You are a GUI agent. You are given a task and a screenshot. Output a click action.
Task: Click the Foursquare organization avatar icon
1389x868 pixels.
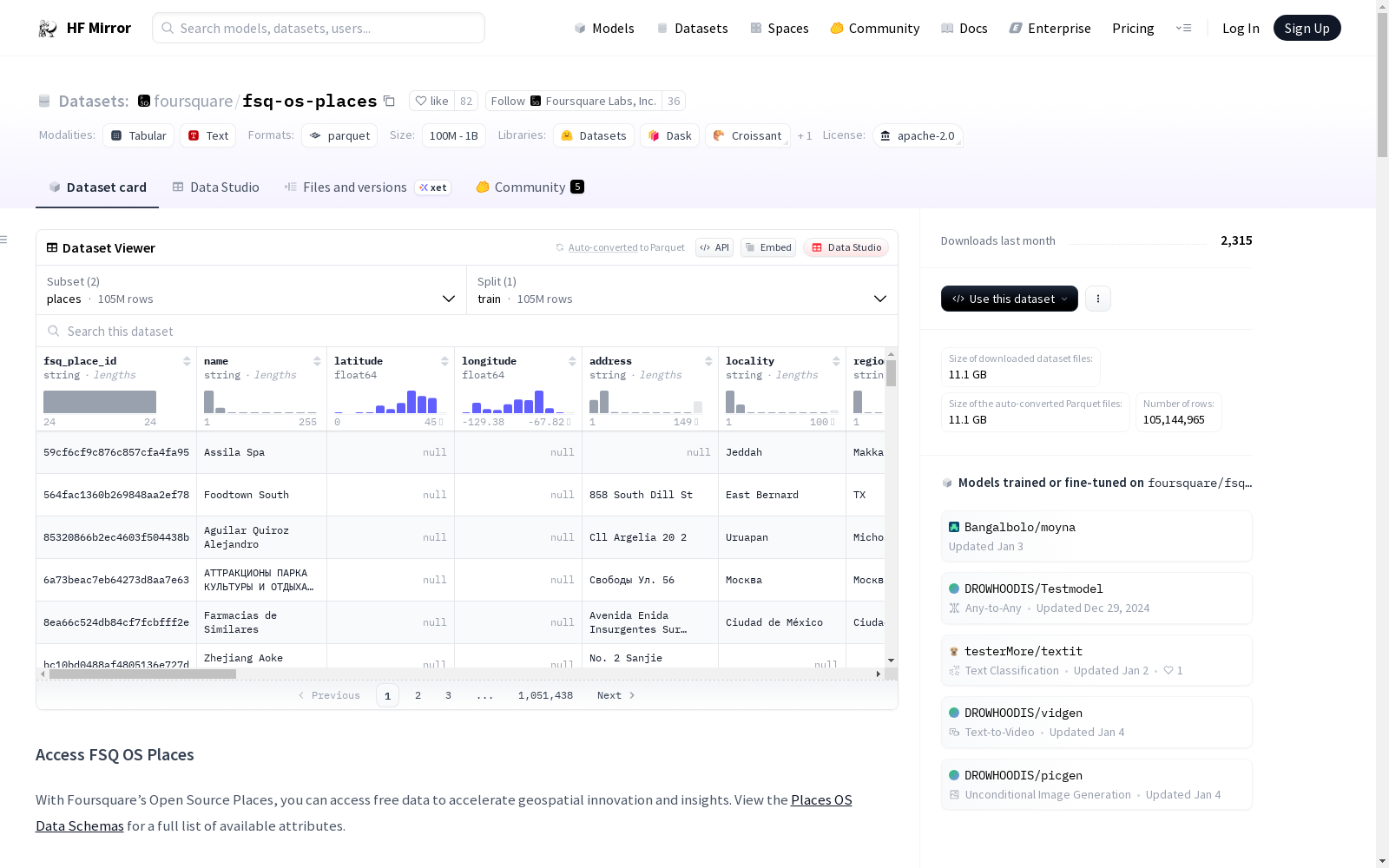click(x=144, y=101)
